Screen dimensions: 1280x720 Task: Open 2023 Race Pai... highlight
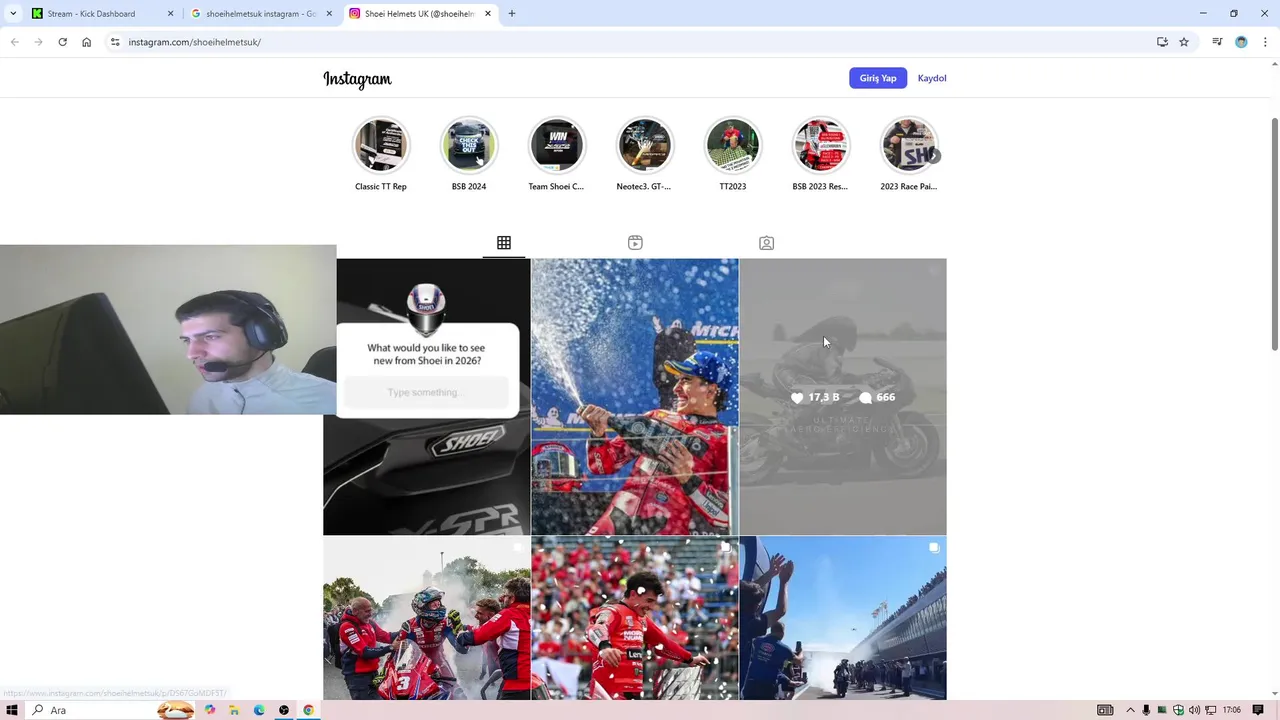908,146
